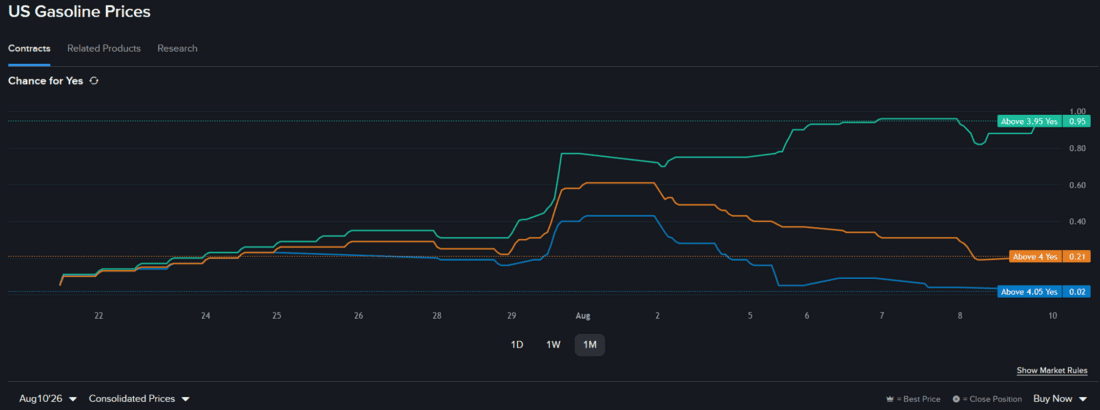Image resolution: width=1100 pixels, height=410 pixels.
Task: Click the Close Position legend icon
Action: 955,399
